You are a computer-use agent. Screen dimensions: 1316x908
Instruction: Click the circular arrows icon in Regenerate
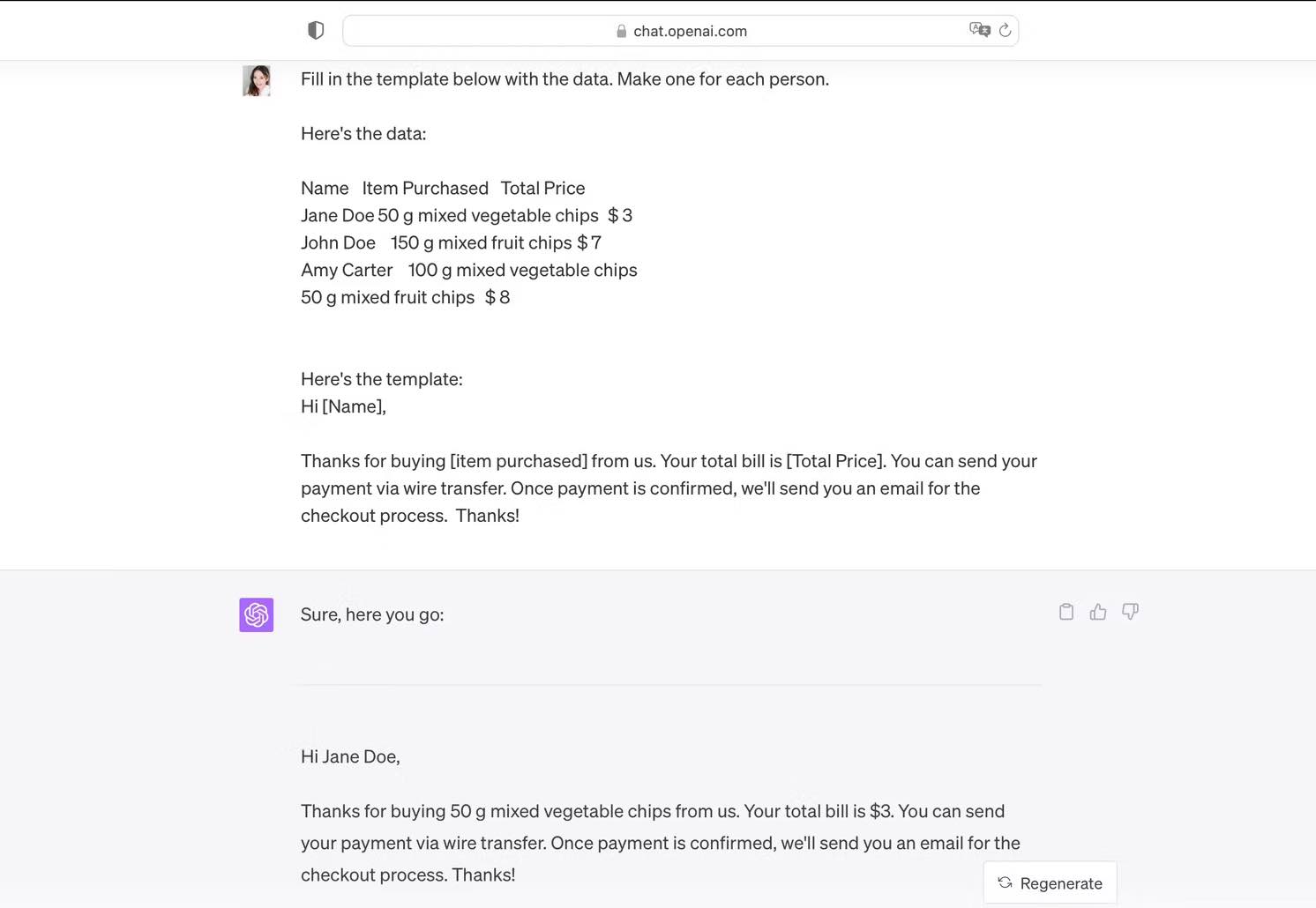click(1005, 882)
